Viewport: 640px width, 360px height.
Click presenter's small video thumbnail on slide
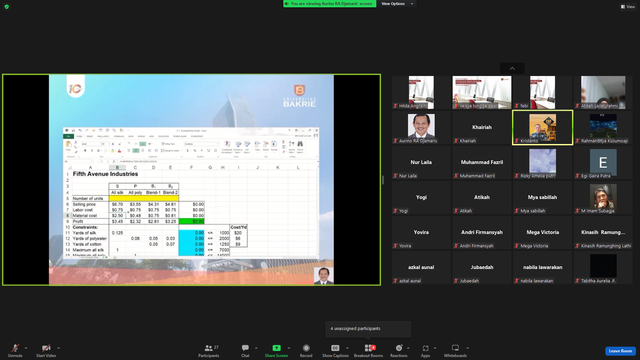pyautogui.click(x=324, y=276)
